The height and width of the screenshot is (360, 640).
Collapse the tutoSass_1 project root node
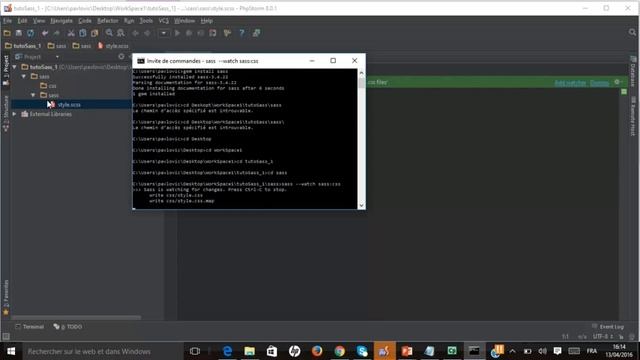point(15,67)
